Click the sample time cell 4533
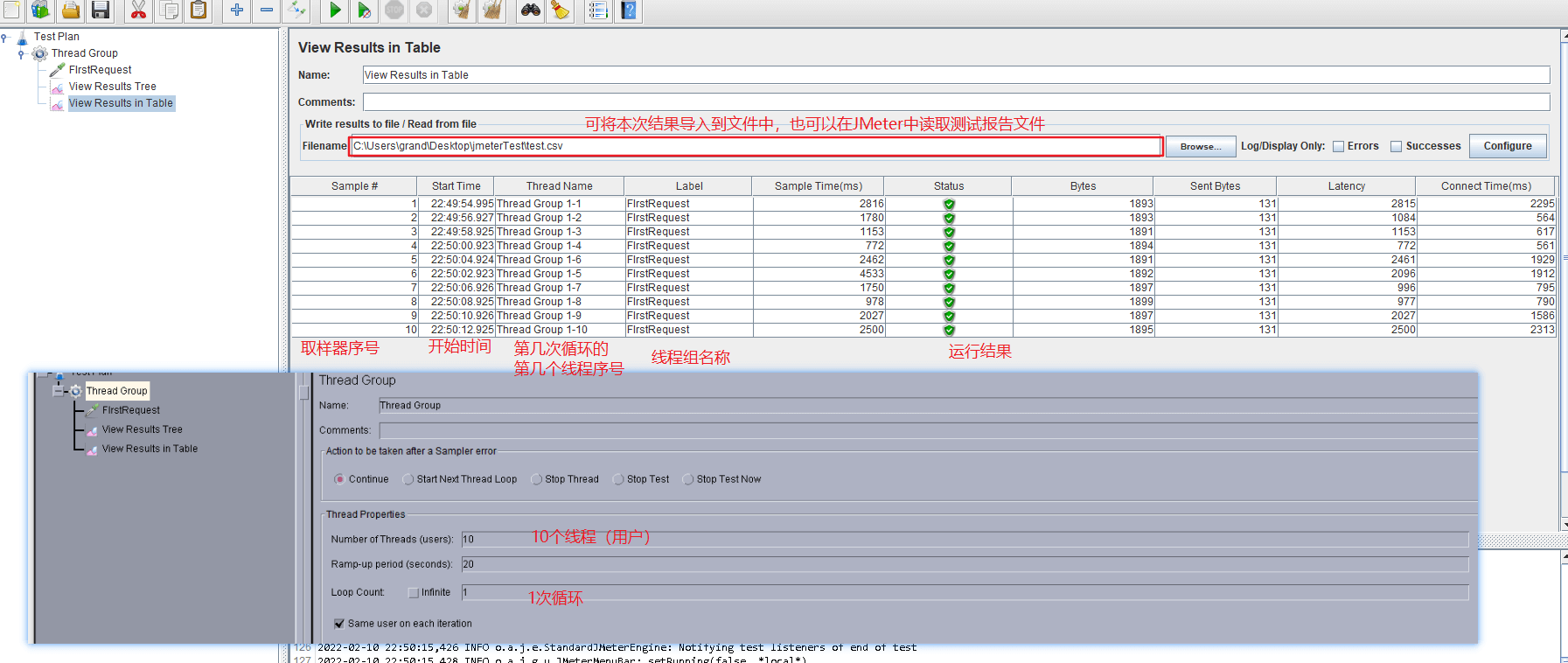Viewport: 1568px width, 663px height. (819, 274)
